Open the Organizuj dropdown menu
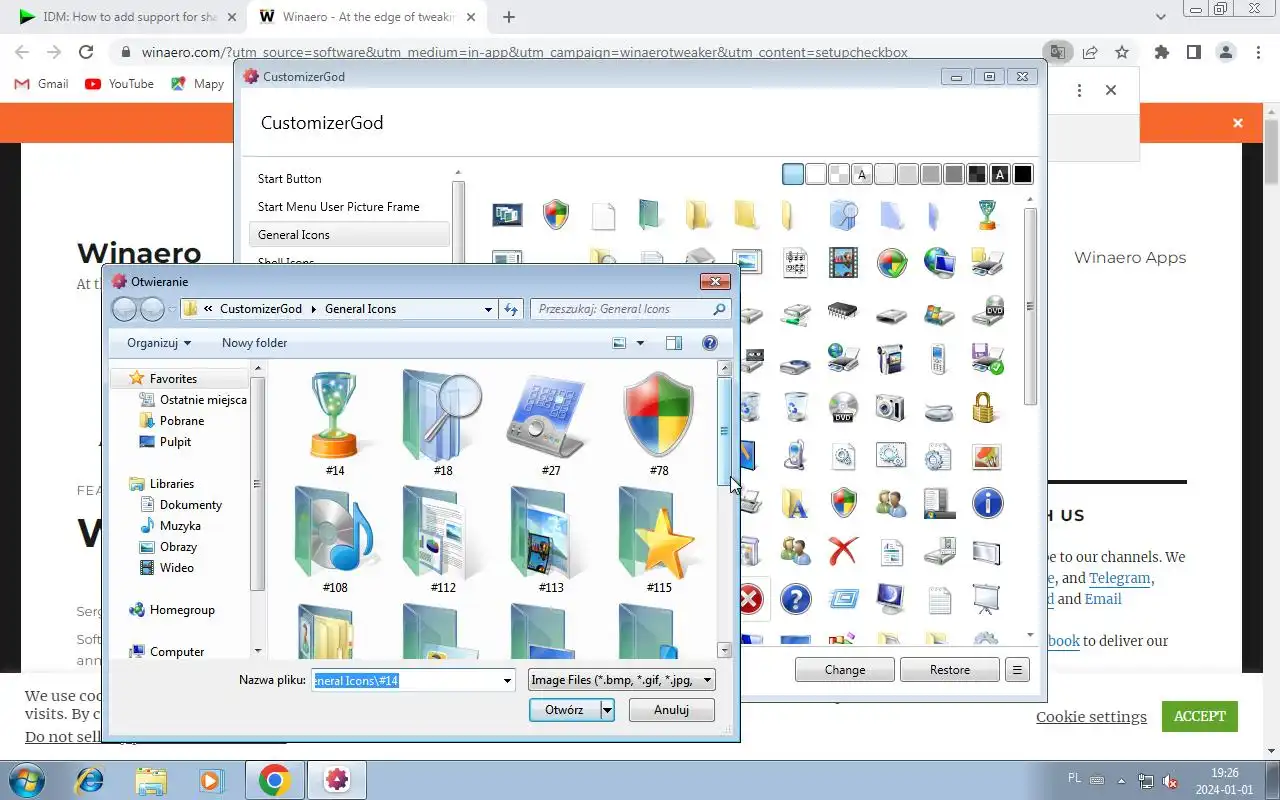Image resolution: width=1280 pixels, height=800 pixels. pyautogui.click(x=158, y=343)
